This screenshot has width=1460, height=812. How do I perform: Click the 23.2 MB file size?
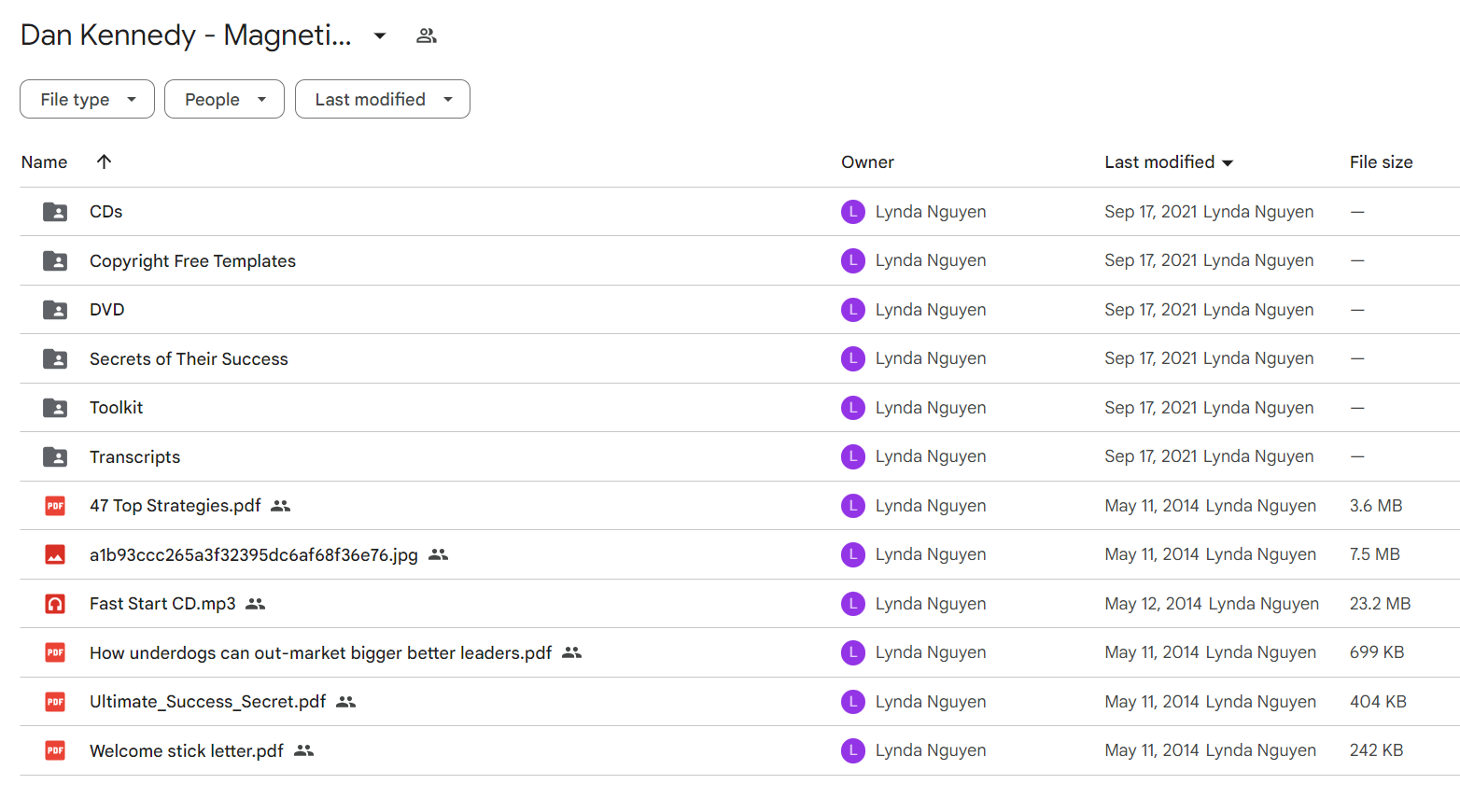[x=1380, y=604]
